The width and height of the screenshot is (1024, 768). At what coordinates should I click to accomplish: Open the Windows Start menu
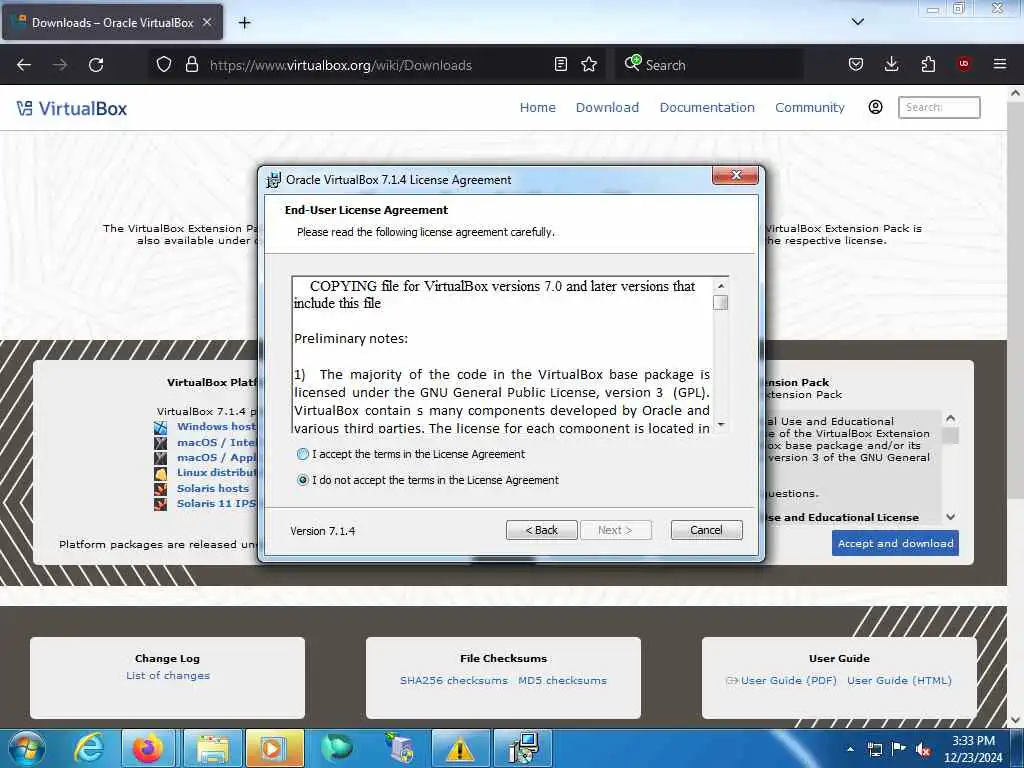[26, 748]
